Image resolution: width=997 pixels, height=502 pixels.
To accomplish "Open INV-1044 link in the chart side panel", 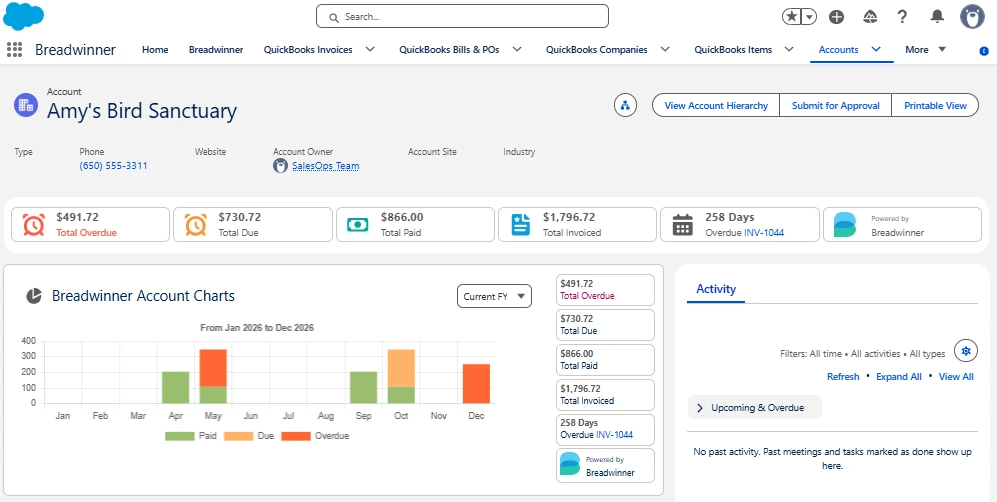I will (x=614, y=435).
